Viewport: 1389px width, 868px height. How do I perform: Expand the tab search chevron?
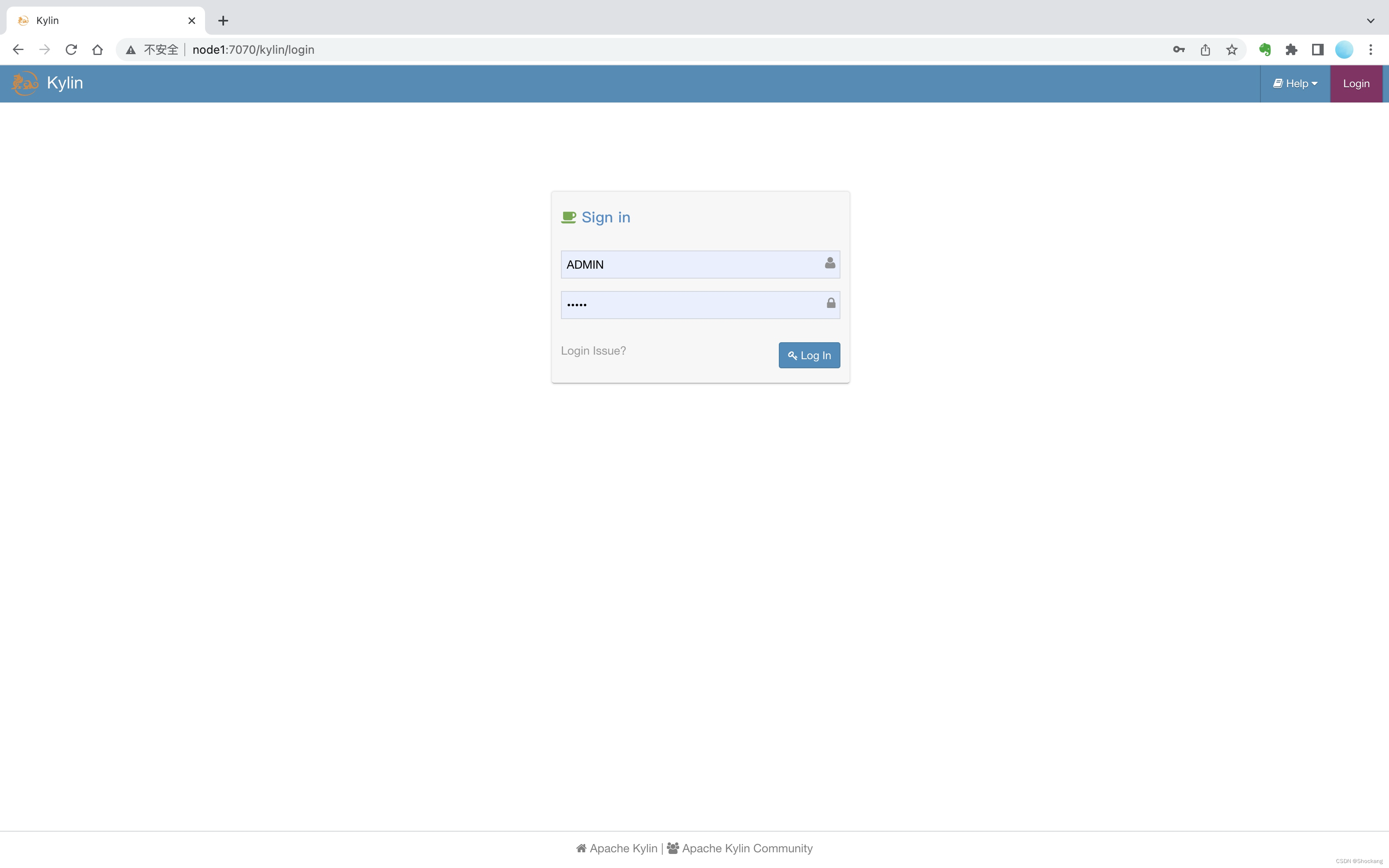point(1371,21)
